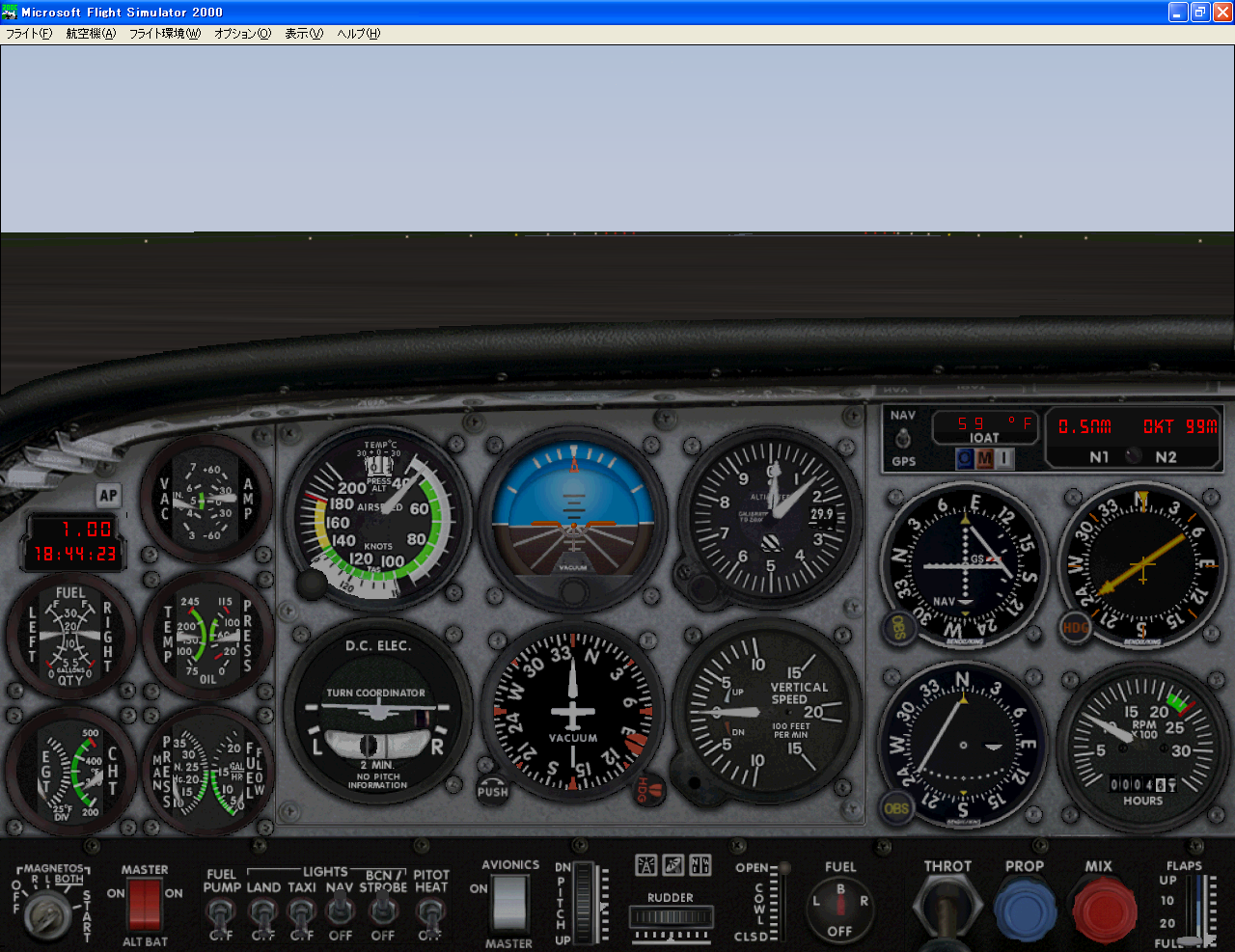The image size is (1235, 952).
Task: Click the red digital clock display 18:44:23
Action: 74,555
